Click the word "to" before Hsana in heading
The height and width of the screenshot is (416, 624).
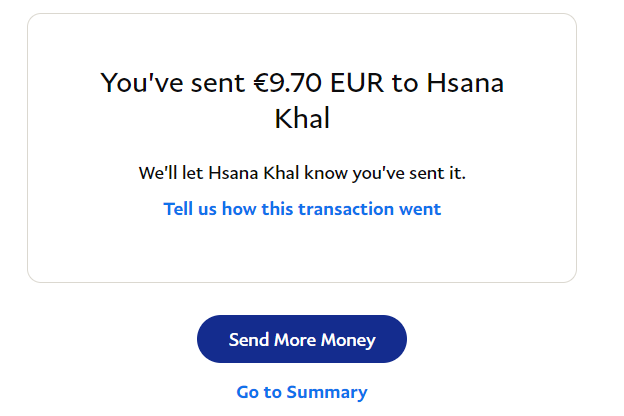coord(404,83)
